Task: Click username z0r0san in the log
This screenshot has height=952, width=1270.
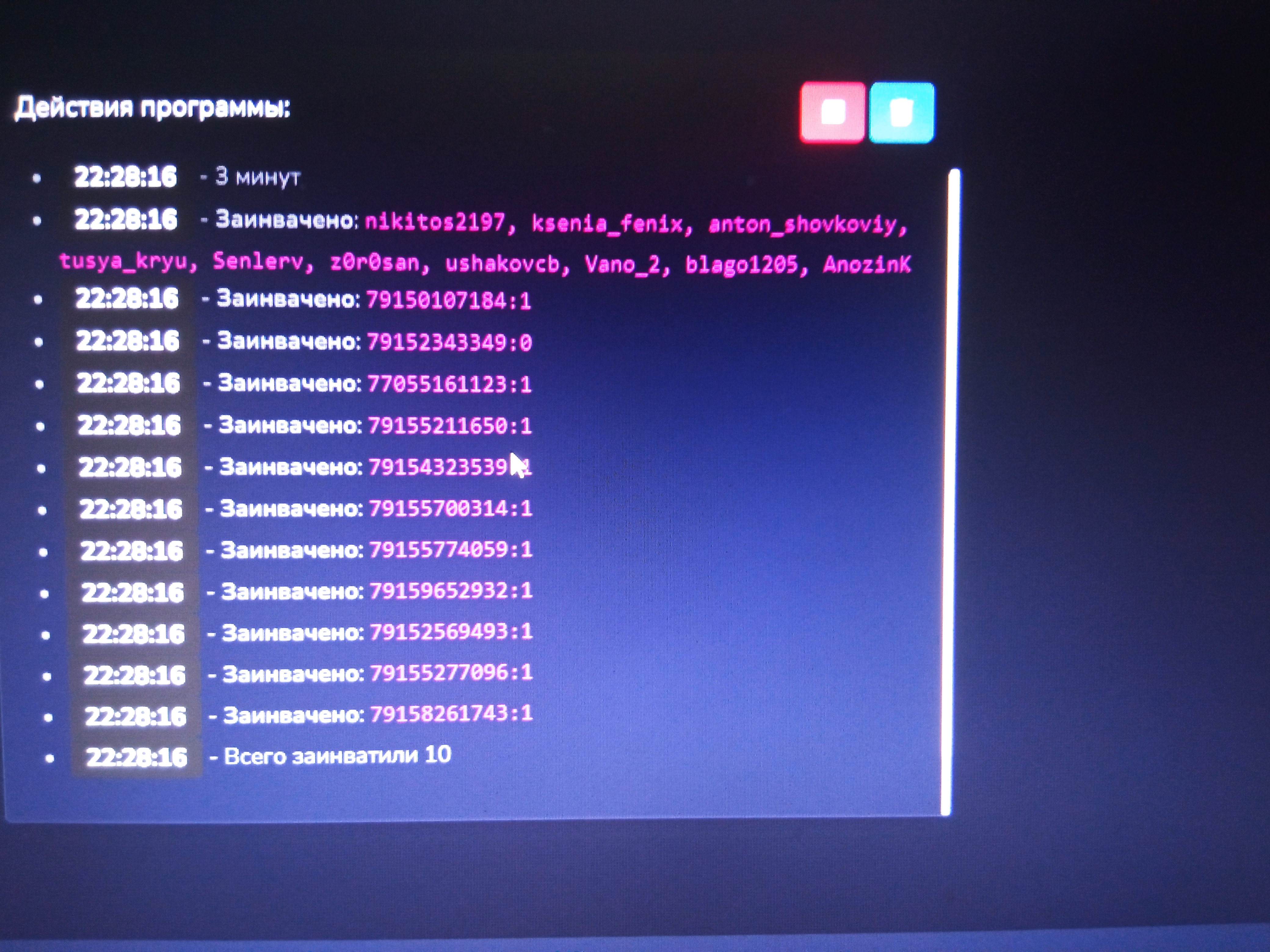Action: pos(375,263)
